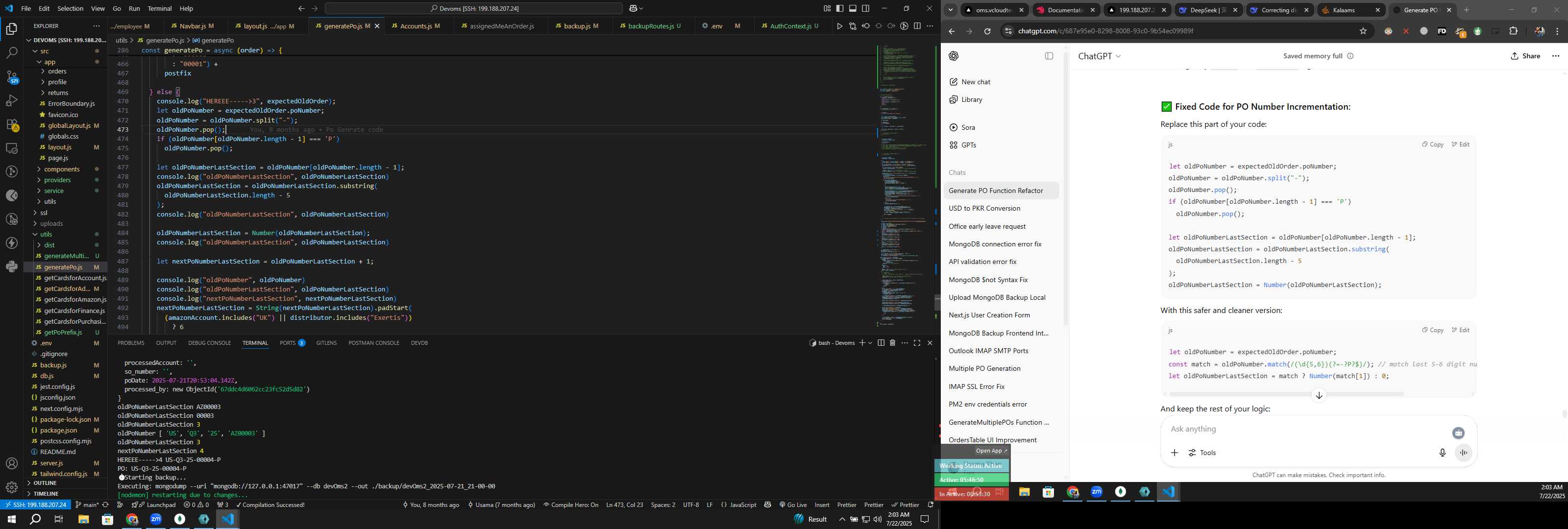Screen dimensions: 1568x529
Task: Toggle Compile Hero: On in status bar
Action: coord(571,505)
